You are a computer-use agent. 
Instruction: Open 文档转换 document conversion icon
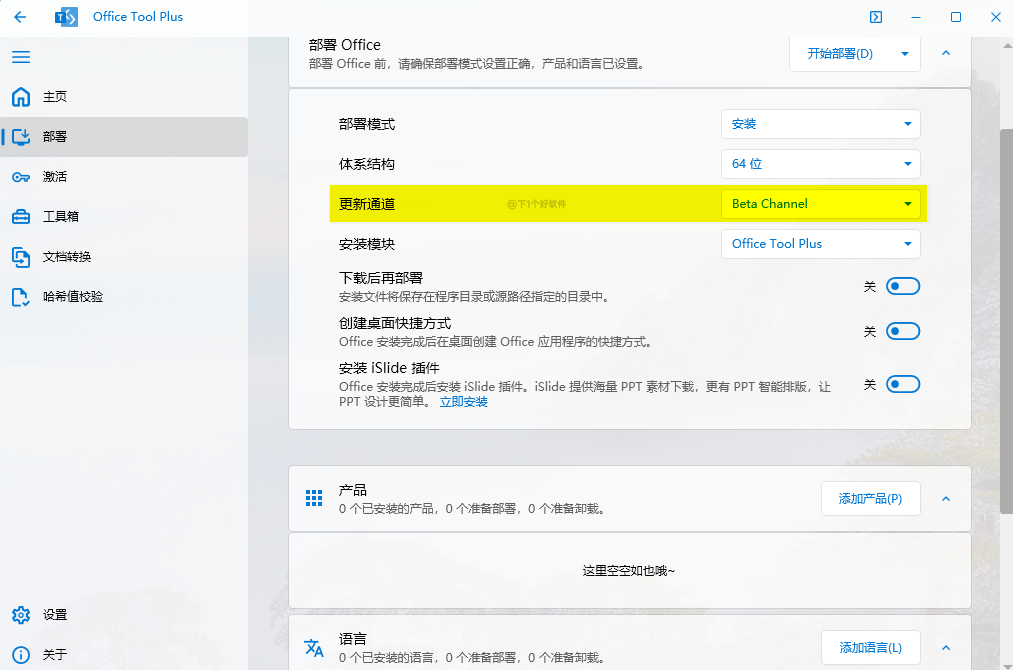pos(21,257)
